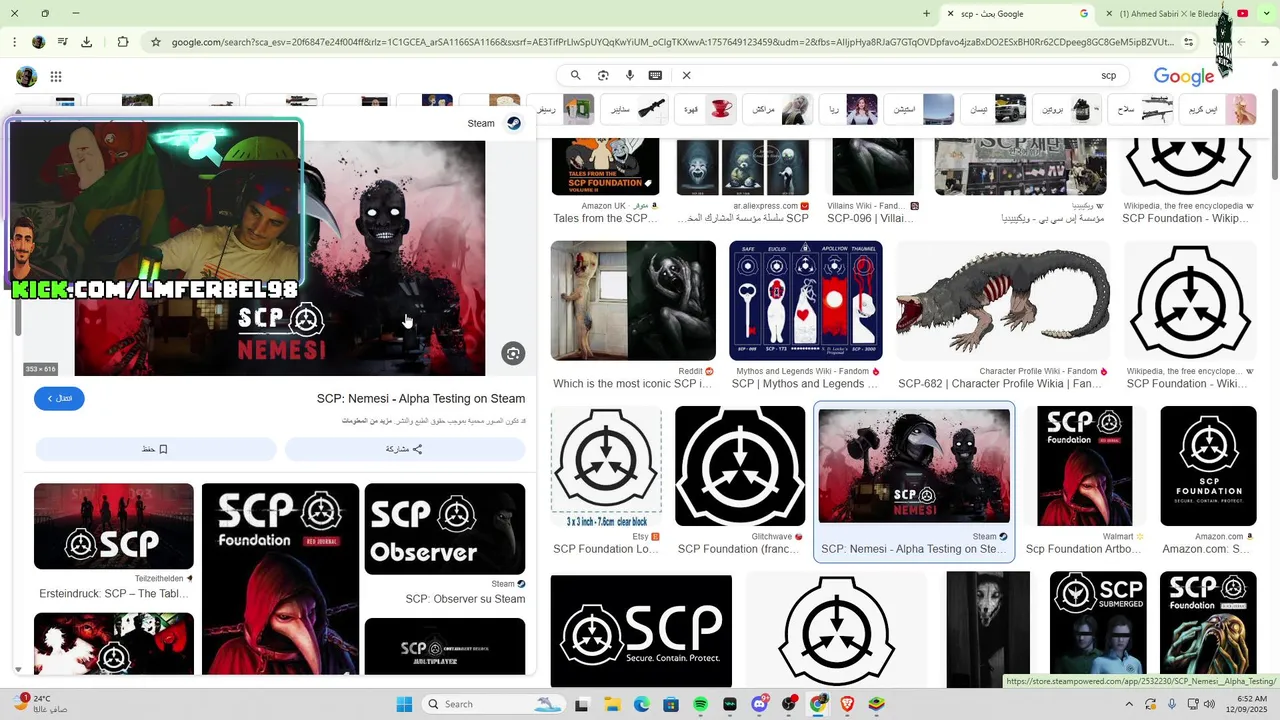View site information icon in address bar

pos(1188,42)
